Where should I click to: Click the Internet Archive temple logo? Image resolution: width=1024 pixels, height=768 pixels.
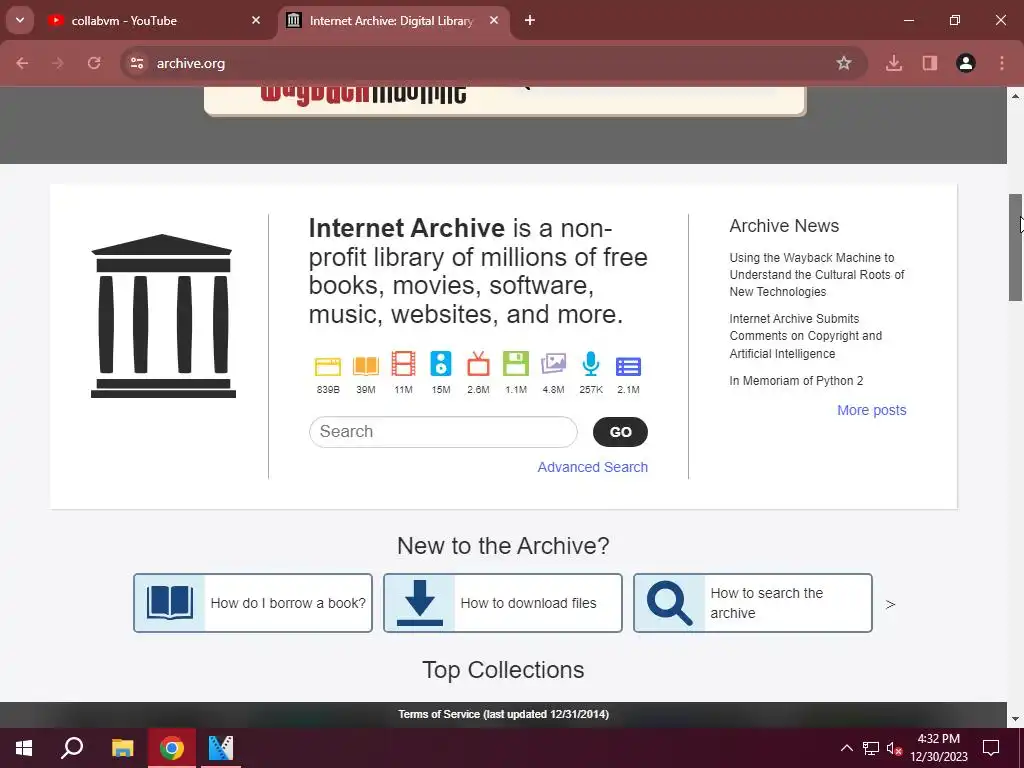pos(163,316)
